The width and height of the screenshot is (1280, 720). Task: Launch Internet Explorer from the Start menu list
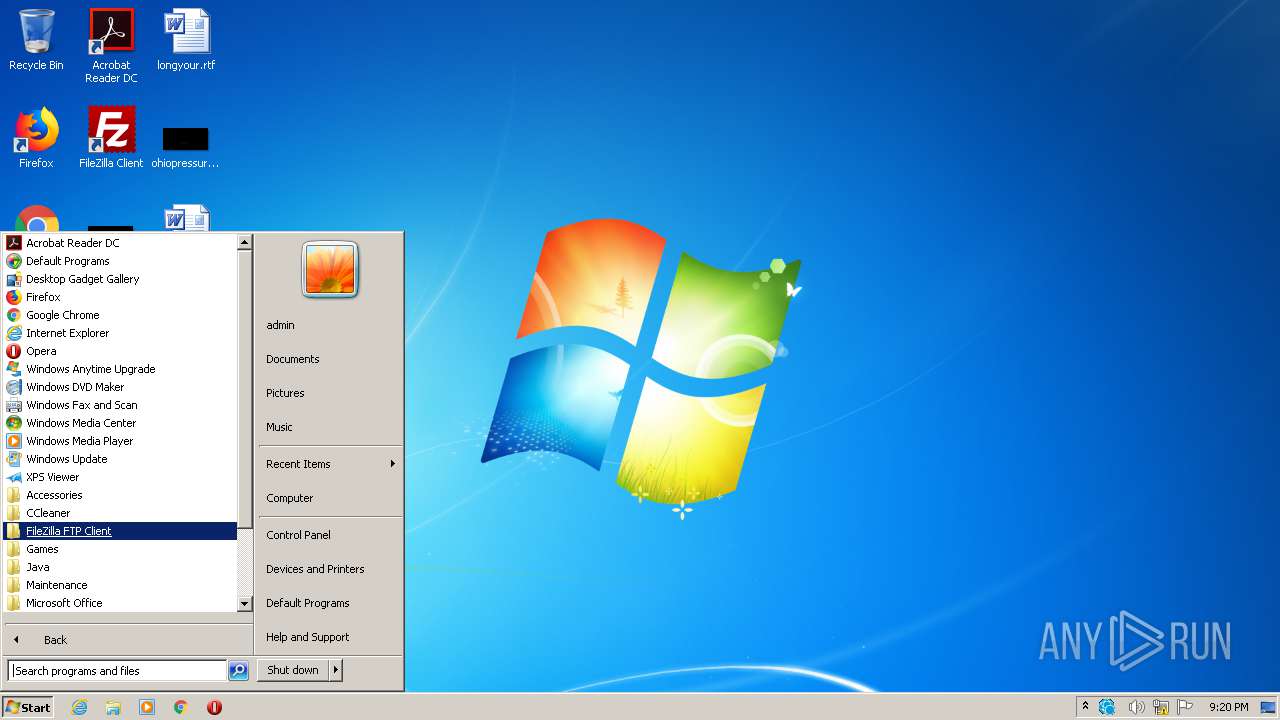pyautogui.click(x=121, y=333)
